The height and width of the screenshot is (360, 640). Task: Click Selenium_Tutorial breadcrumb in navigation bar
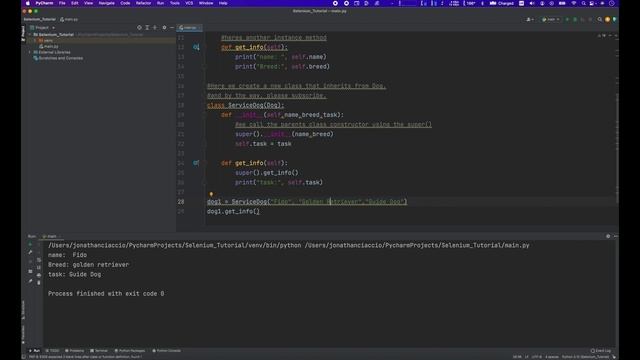pyautogui.click(x=40, y=19)
